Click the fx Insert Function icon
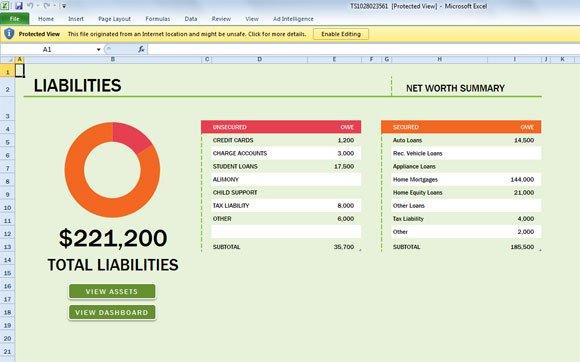Screen dimensions: 580x362 point(141,49)
